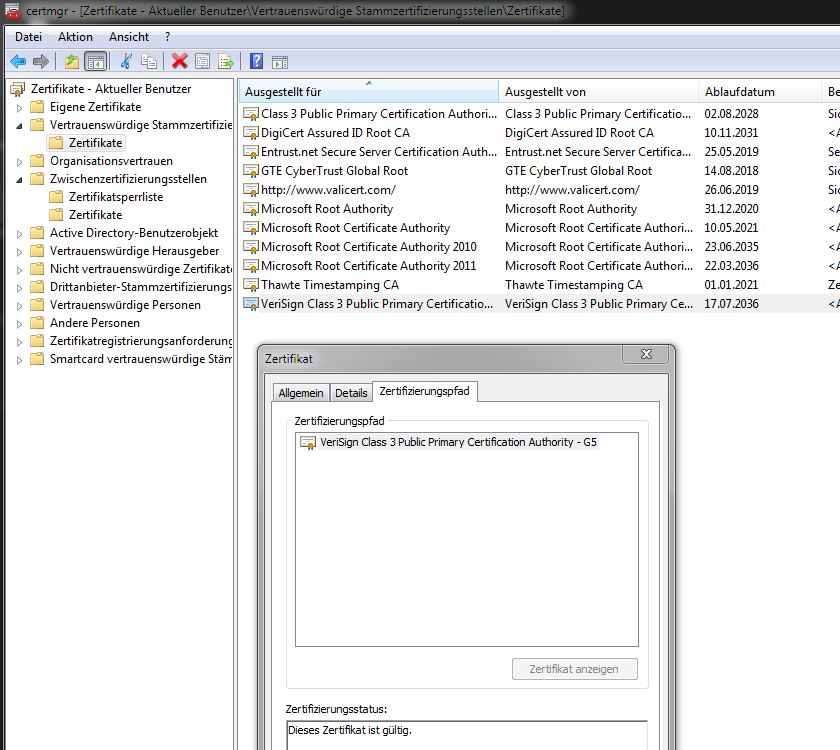Open the Datei menu
The width and height of the screenshot is (840, 750).
coord(28,37)
